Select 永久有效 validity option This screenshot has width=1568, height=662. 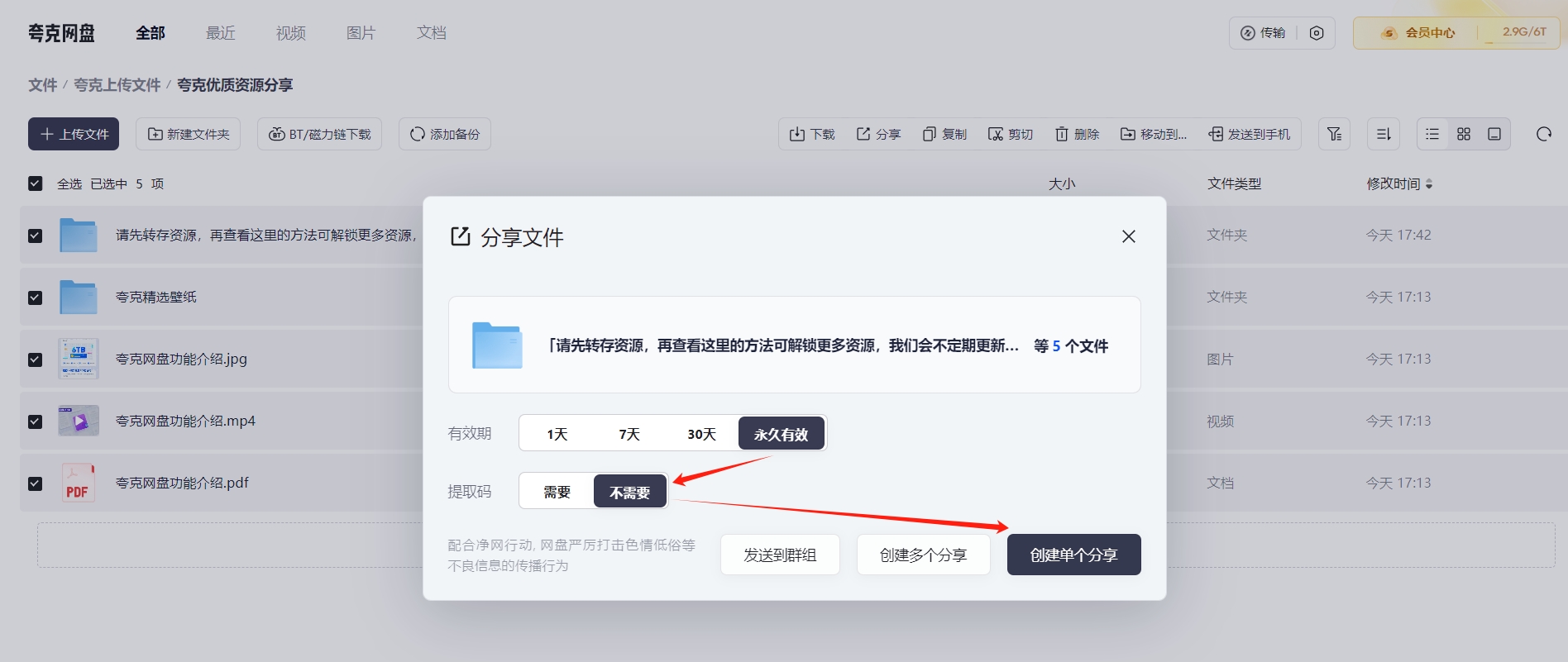[x=782, y=434]
